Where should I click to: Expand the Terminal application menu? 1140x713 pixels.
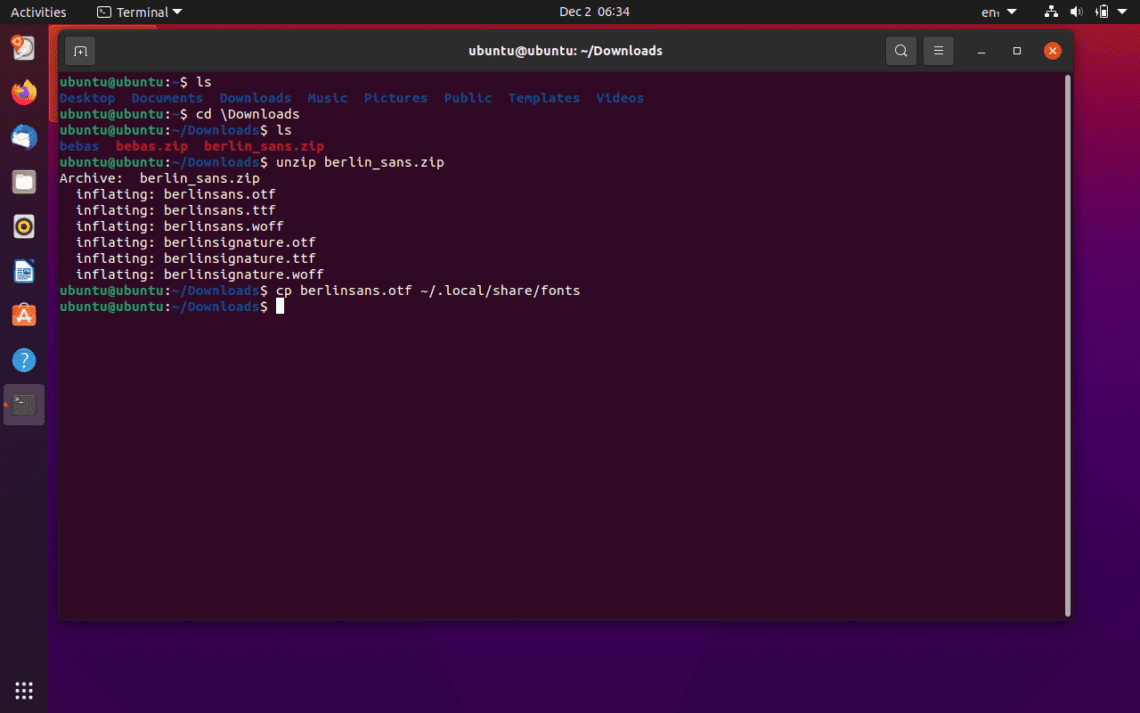(138, 11)
